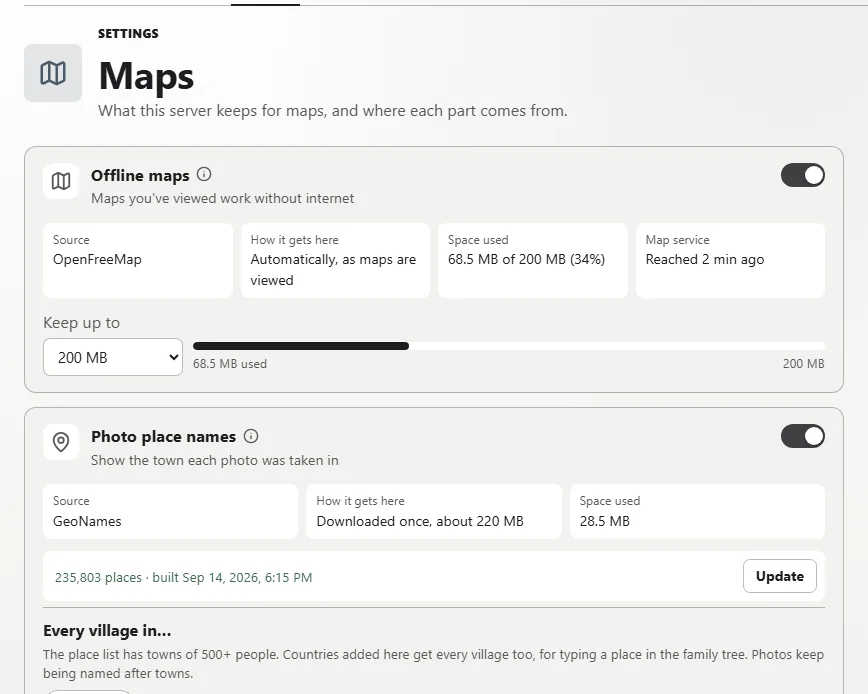Click the Update button for place names
This screenshot has width=868, height=694.
tap(779, 576)
